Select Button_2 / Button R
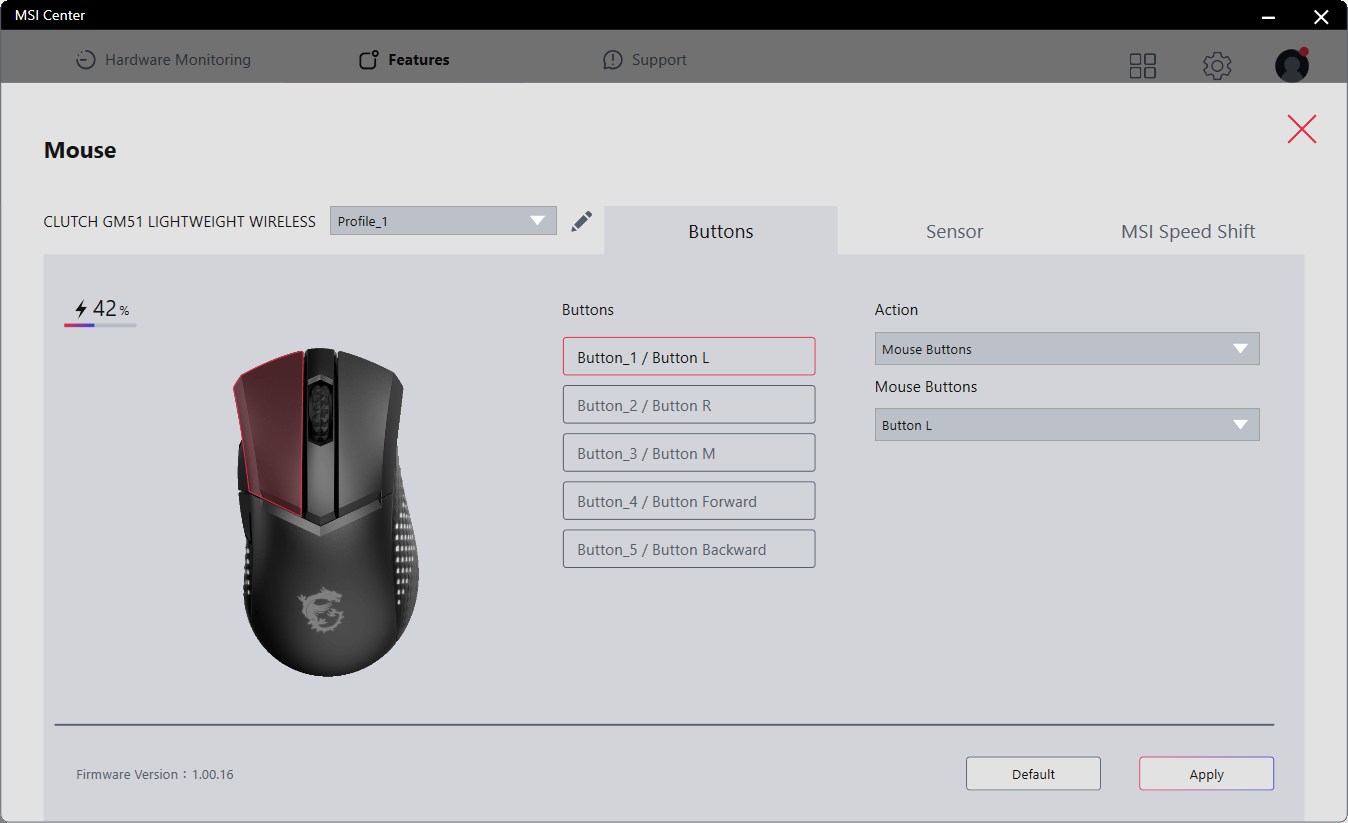 (x=689, y=405)
